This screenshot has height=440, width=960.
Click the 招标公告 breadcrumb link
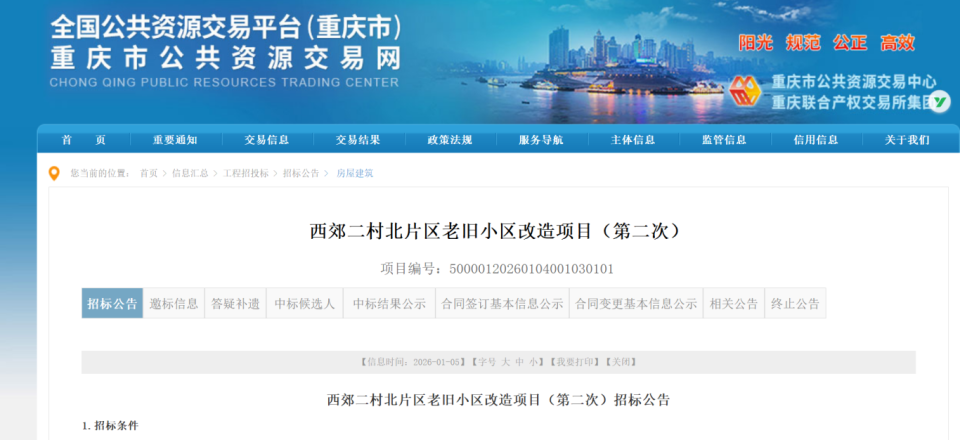click(301, 174)
